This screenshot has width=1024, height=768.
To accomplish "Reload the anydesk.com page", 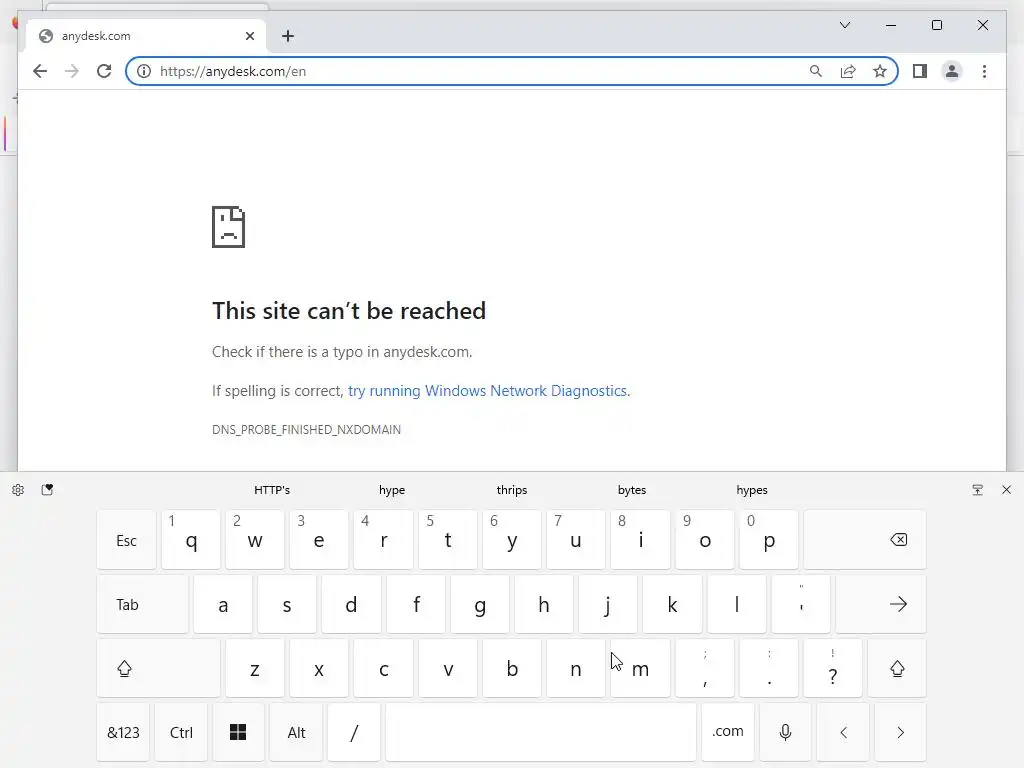I will pos(104,71).
